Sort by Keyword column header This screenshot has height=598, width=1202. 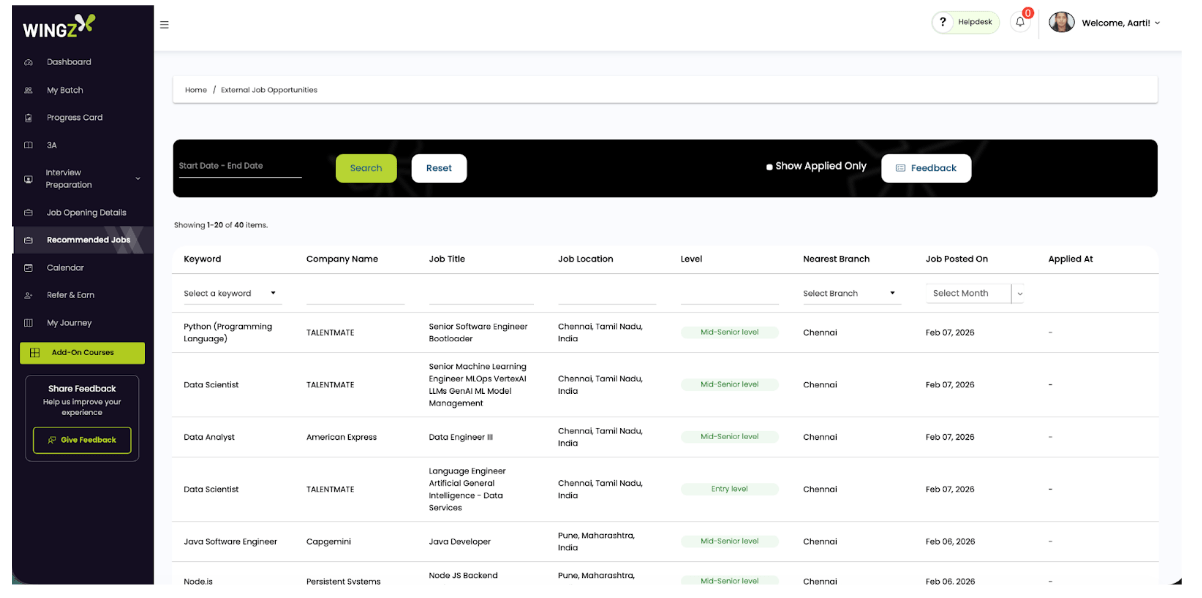click(203, 259)
